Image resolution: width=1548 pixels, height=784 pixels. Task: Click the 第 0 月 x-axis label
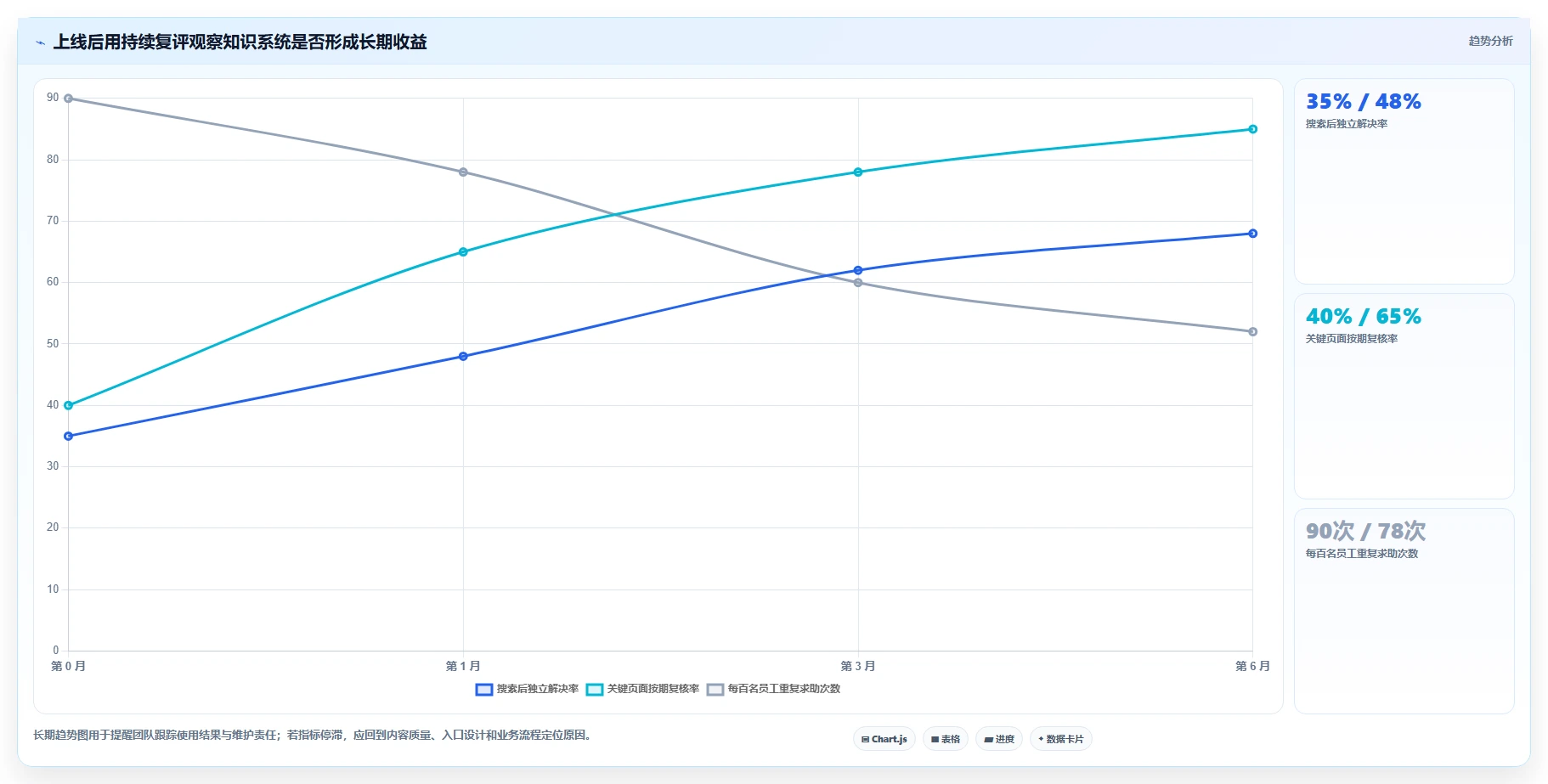[69, 666]
